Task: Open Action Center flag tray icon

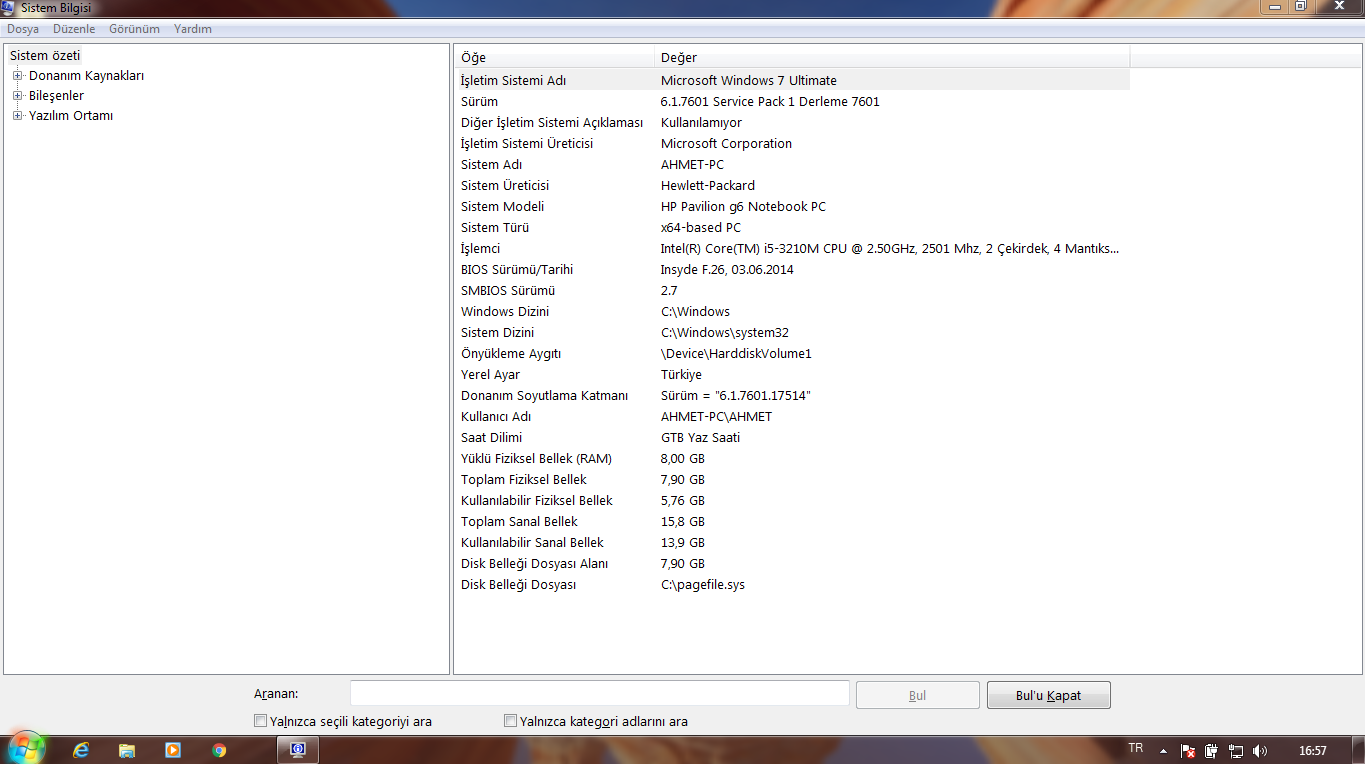Action: pyautogui.click(x=1188, y=751)
